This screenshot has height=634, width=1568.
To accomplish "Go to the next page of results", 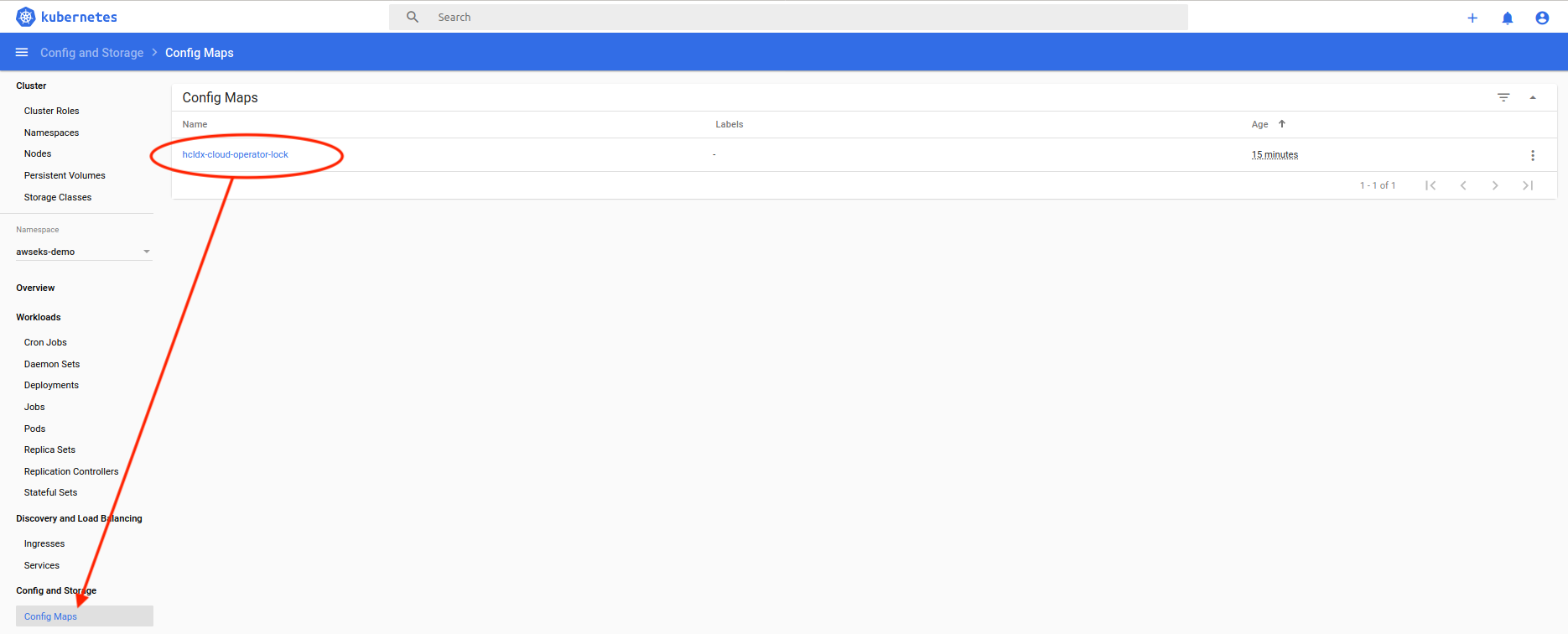I will pyautogui.click(x=1495, y=185).
